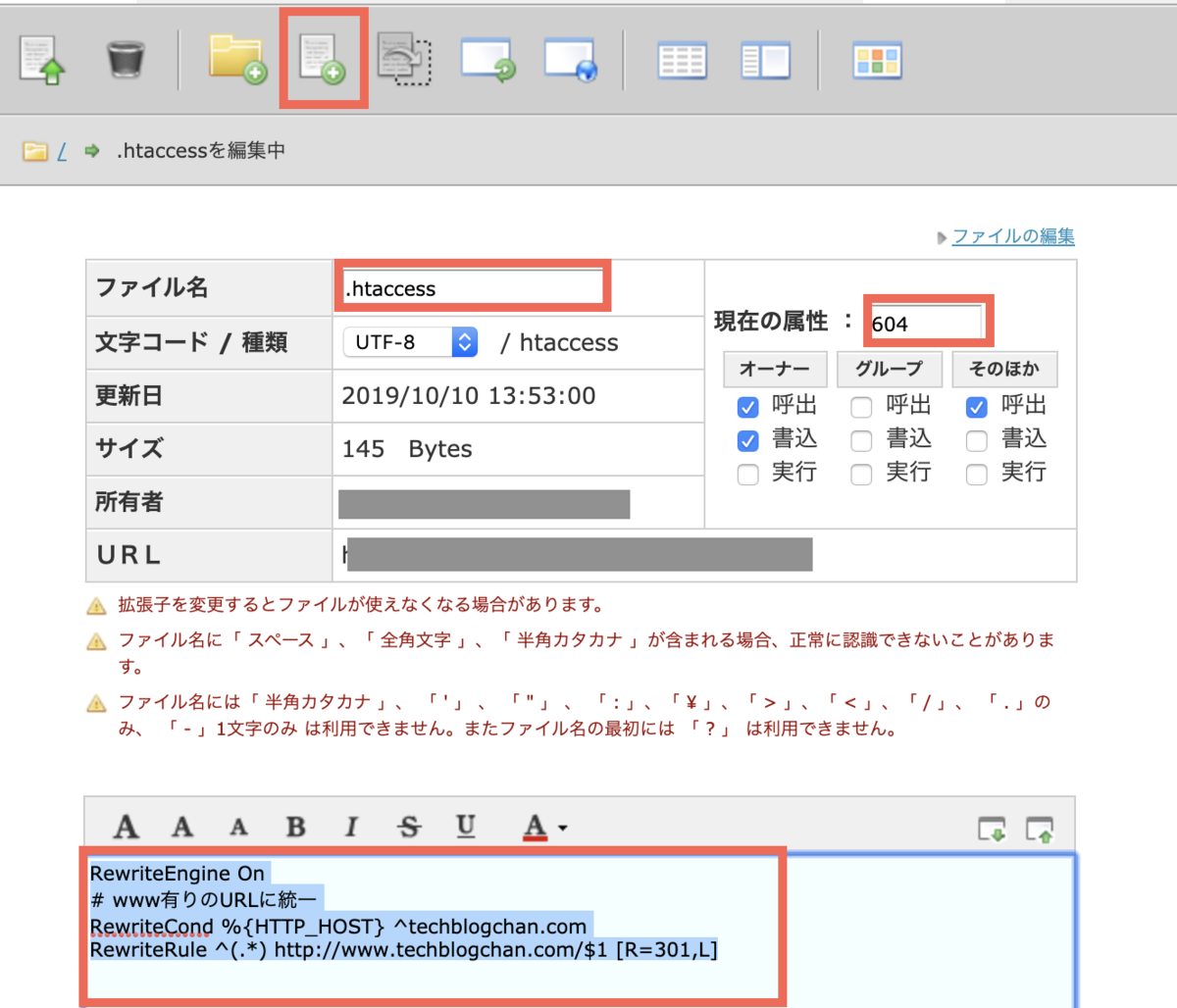Select the upload file icon

[41, 59]
